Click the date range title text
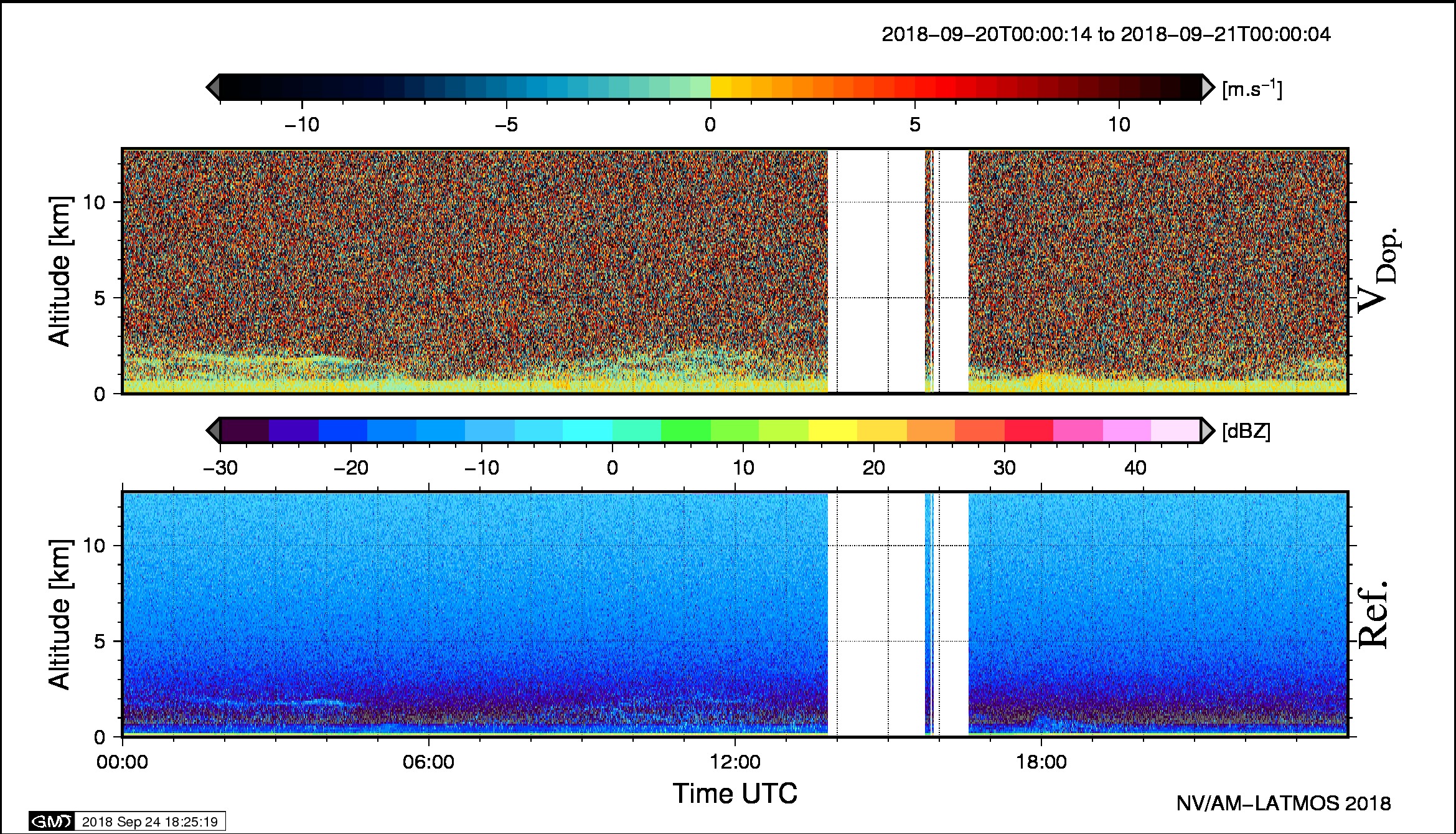The width and height of the screenshot is (1456, 834). coord(1106,34)
